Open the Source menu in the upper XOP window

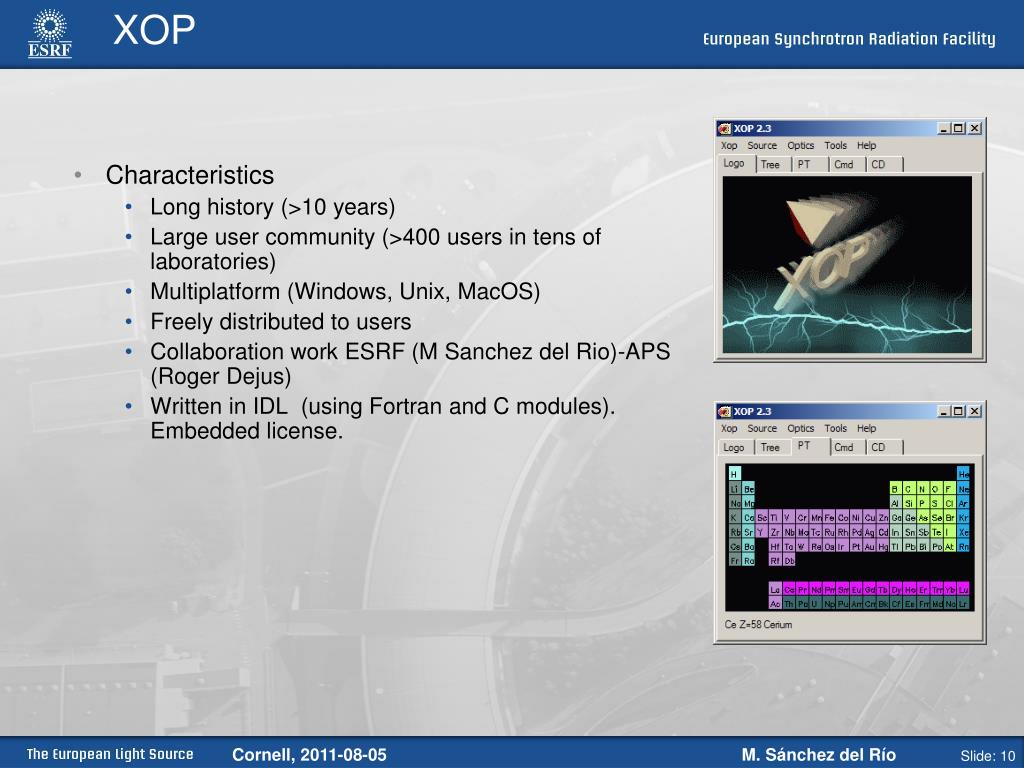pos(762,146)
